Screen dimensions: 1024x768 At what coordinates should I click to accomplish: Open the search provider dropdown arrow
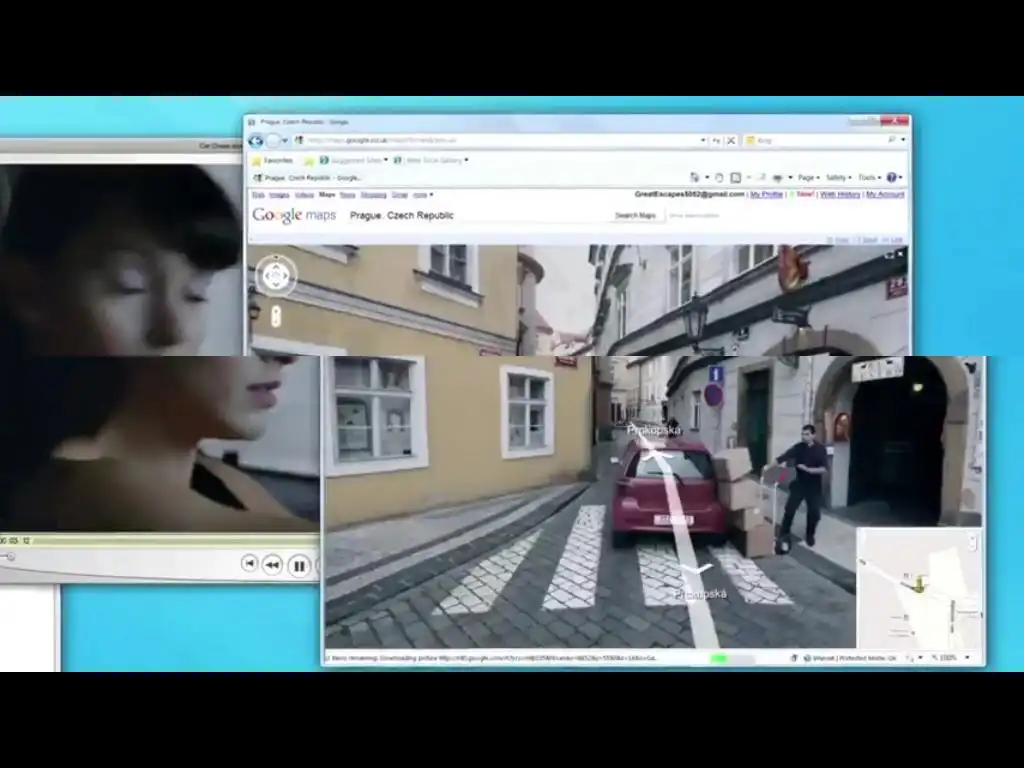[x=903, y=140]
